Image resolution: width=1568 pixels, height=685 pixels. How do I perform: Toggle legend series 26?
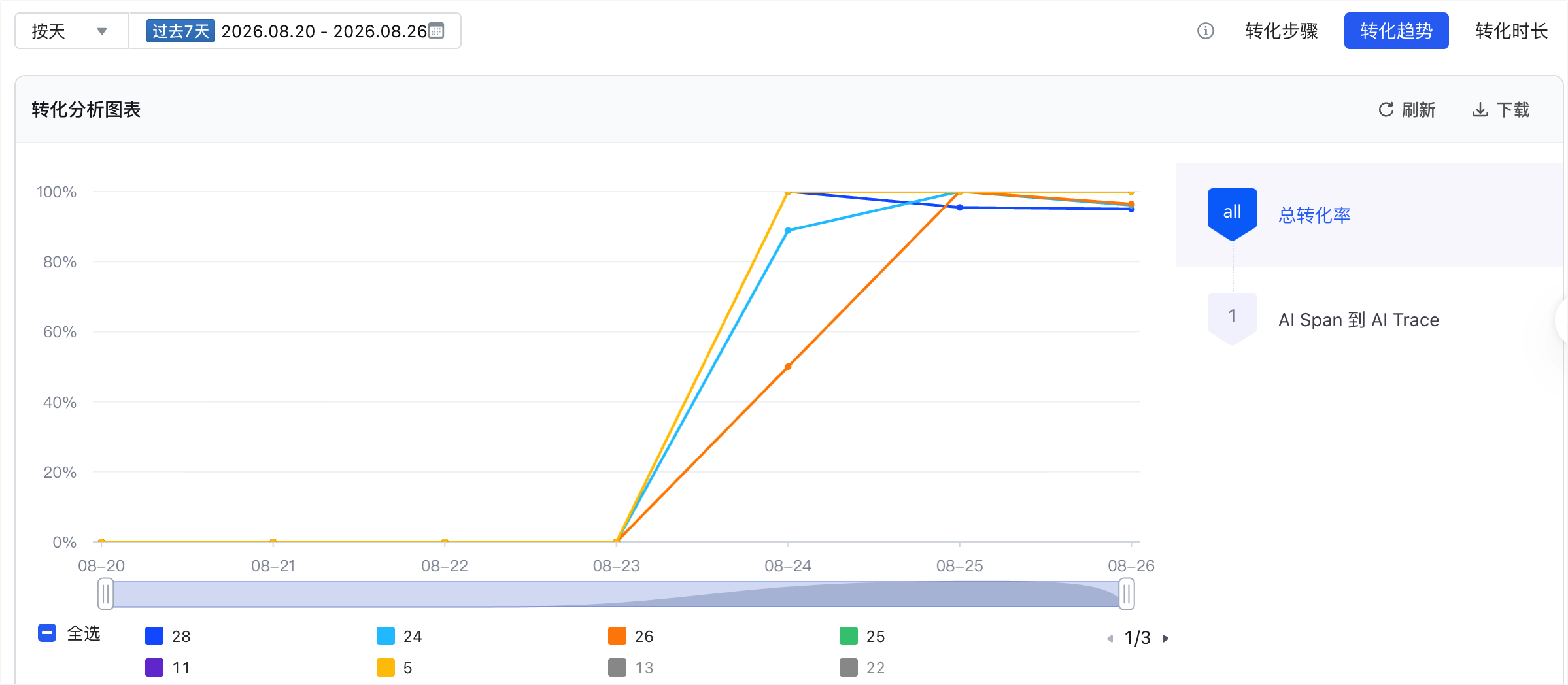[x=631, y=636]
